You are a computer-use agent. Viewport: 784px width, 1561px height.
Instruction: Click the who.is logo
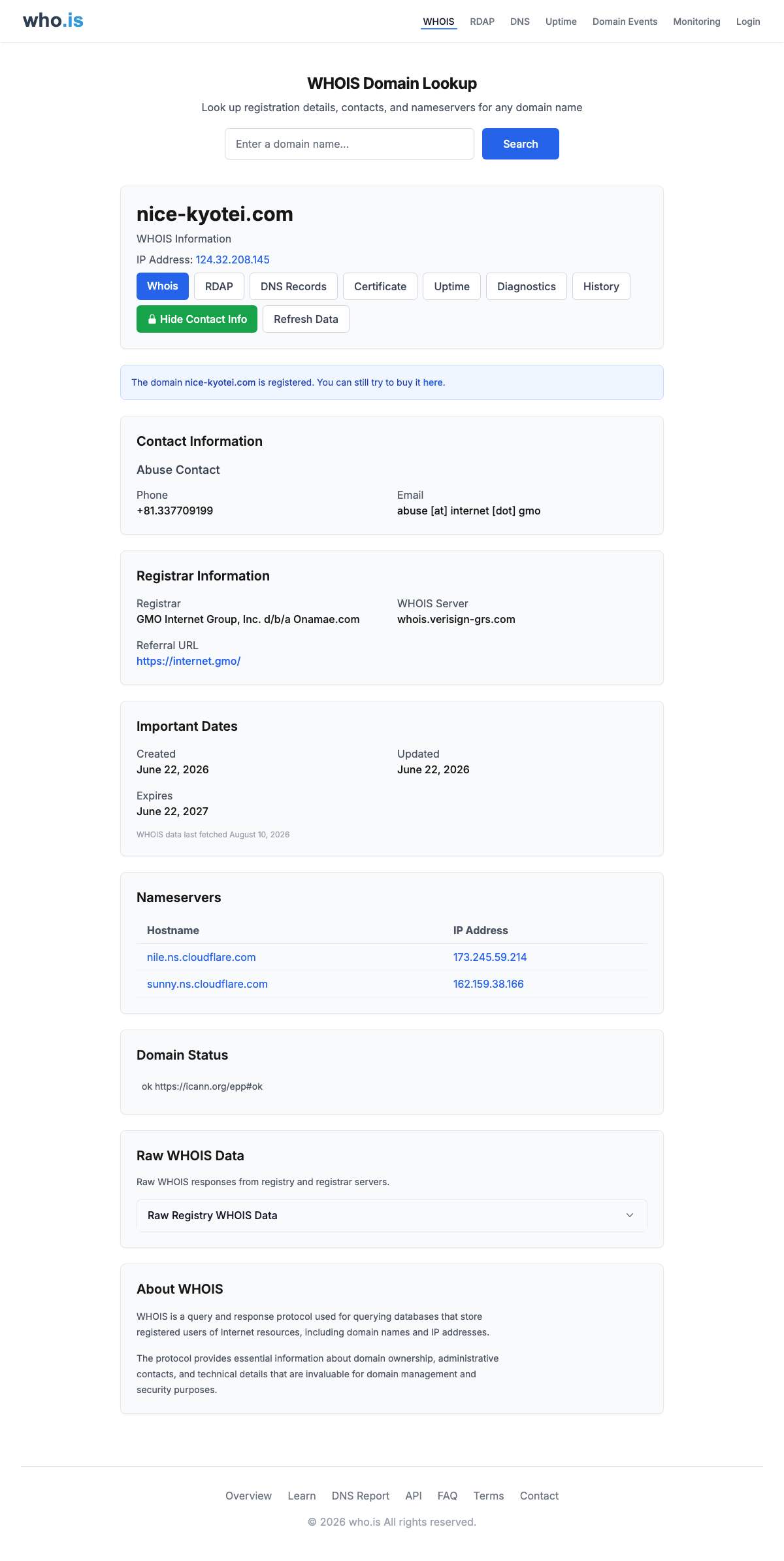tap(53, 20)
